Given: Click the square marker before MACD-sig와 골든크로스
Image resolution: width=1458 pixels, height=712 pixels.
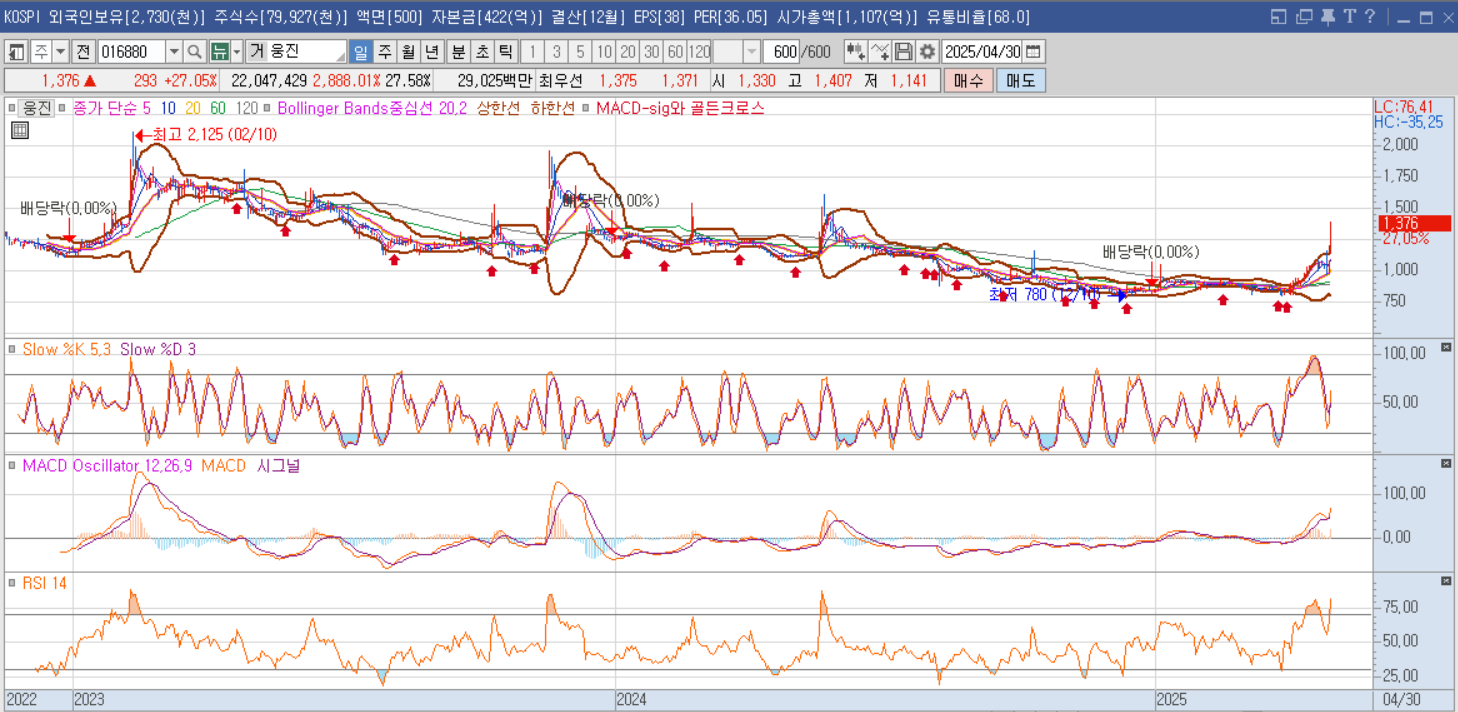Looking at the screenshot, I should click(586, 108).
